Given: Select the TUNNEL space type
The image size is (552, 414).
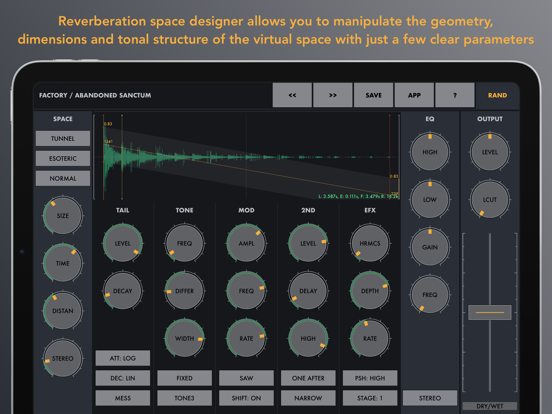Looking at the screenshot, I should point(63,138).
